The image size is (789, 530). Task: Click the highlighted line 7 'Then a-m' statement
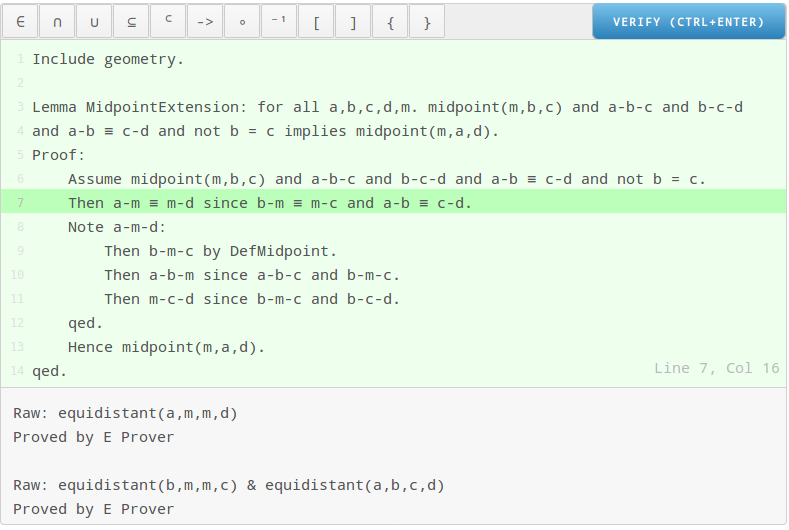270,203
